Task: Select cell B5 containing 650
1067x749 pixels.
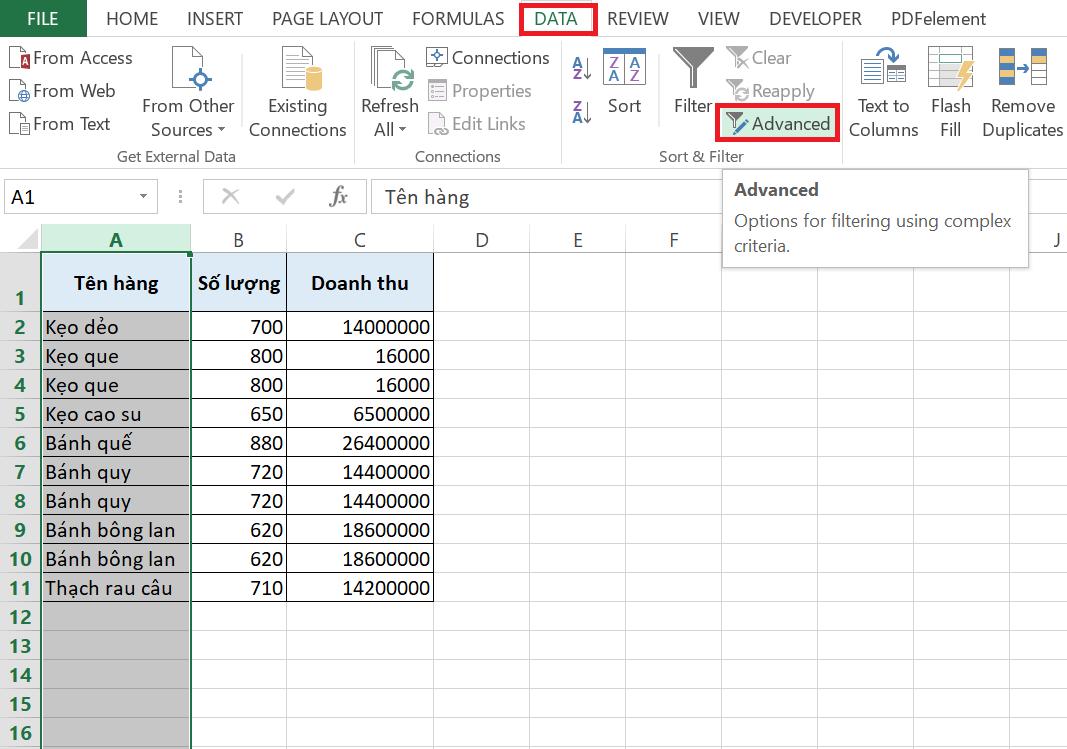Action: (238, 413)
